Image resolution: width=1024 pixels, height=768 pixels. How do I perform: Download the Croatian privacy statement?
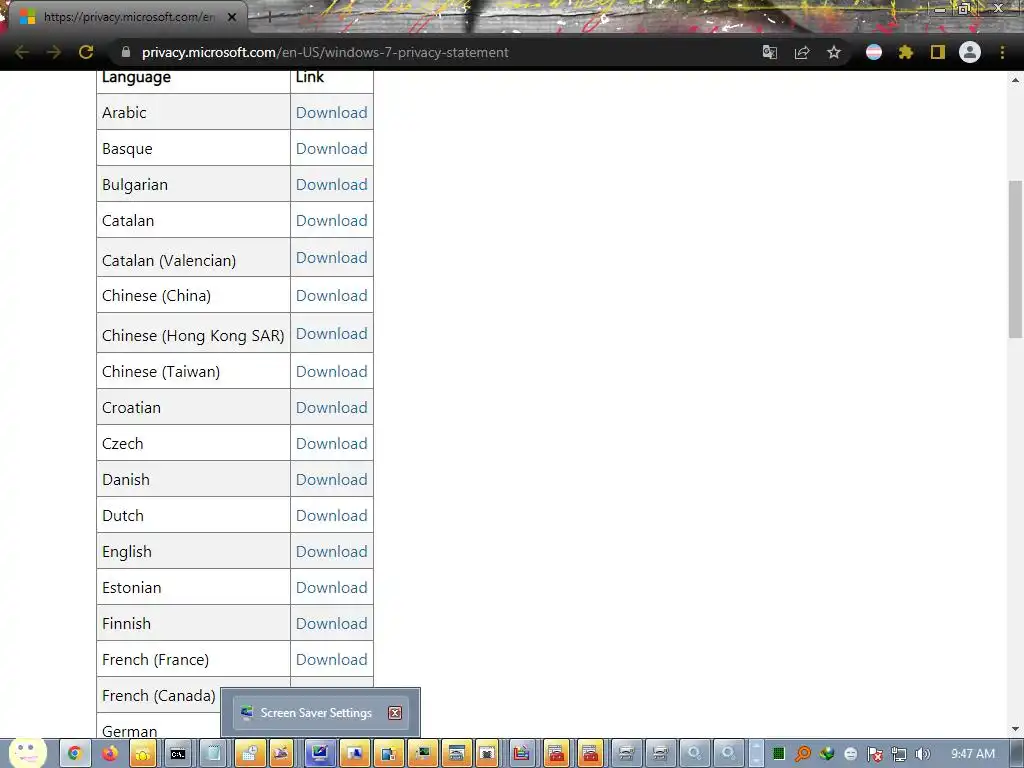click(x=332, y=407)
